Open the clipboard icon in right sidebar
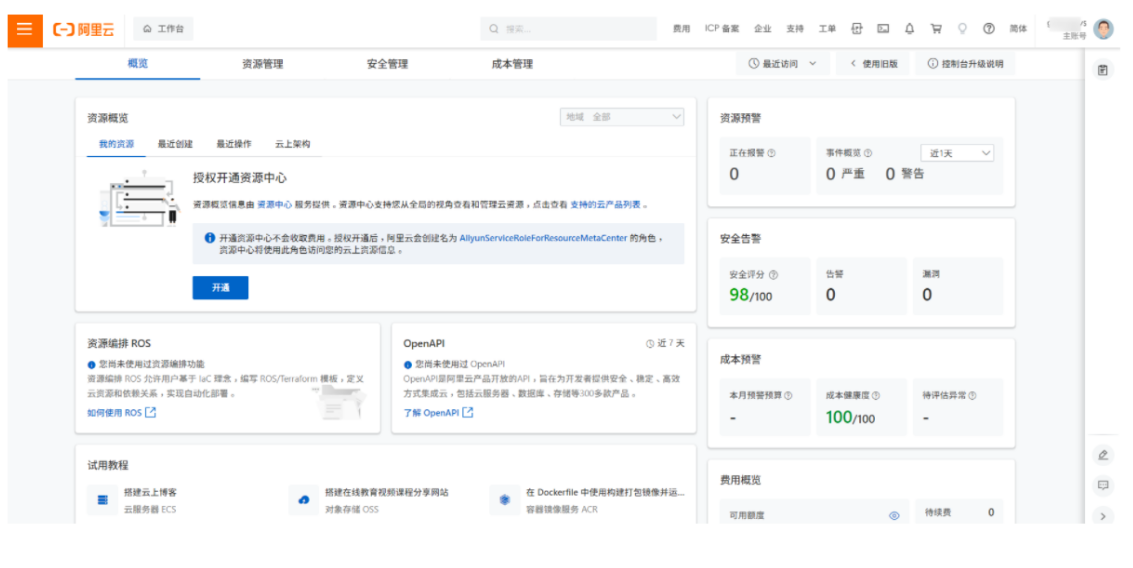 point(1103,70)
